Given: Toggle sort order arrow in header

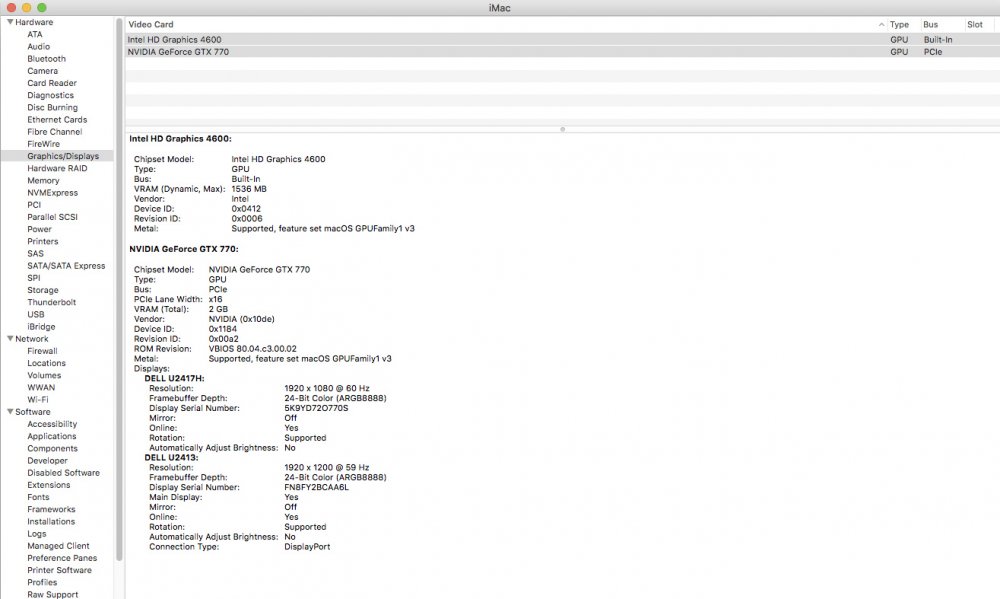Looking at the screenshot, I should [881, 25].
